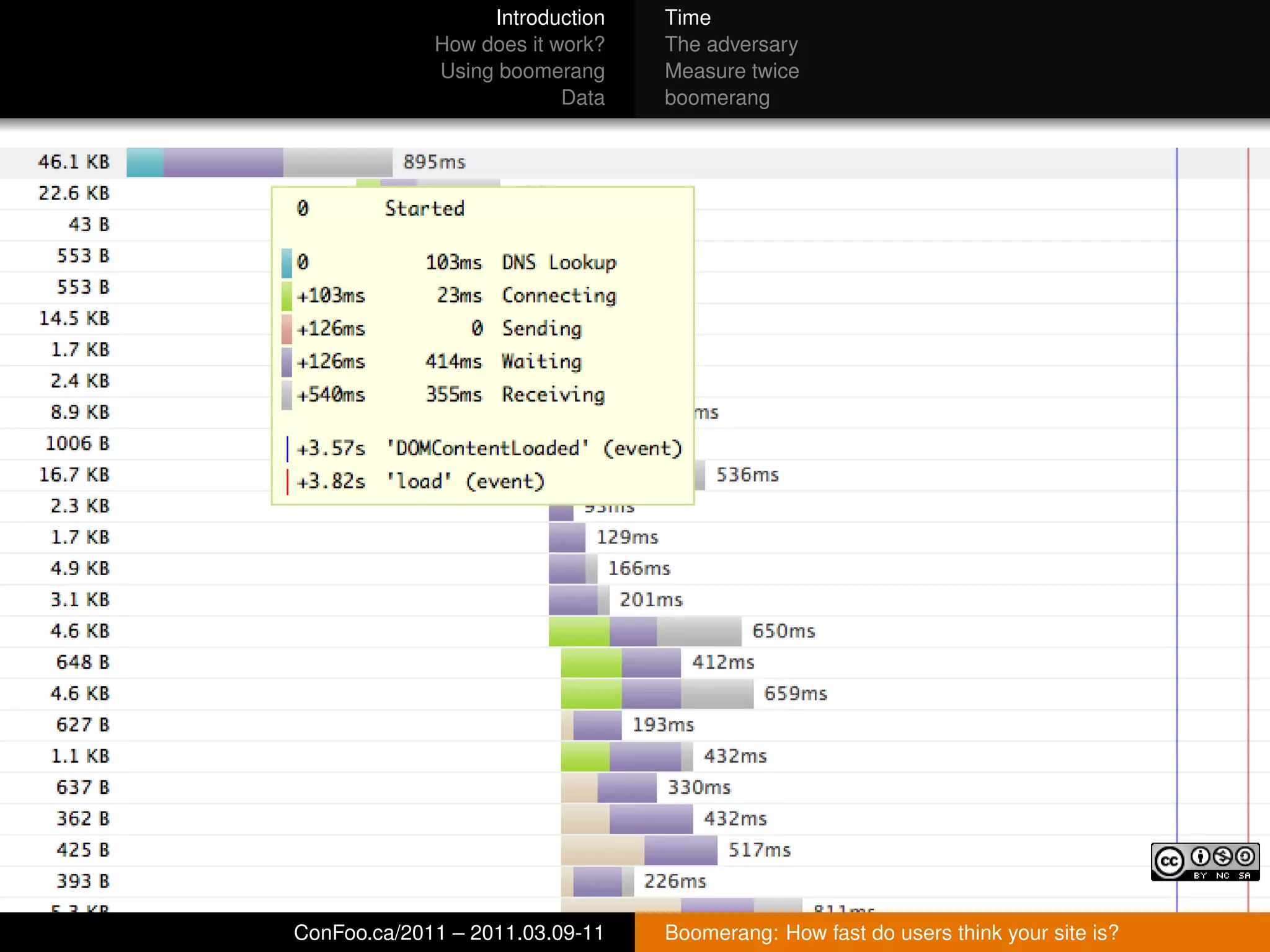Click the Waiting purple legend swatch
Image resolution: width=1270 pixels, height=952 pixels.
point(286,362)
